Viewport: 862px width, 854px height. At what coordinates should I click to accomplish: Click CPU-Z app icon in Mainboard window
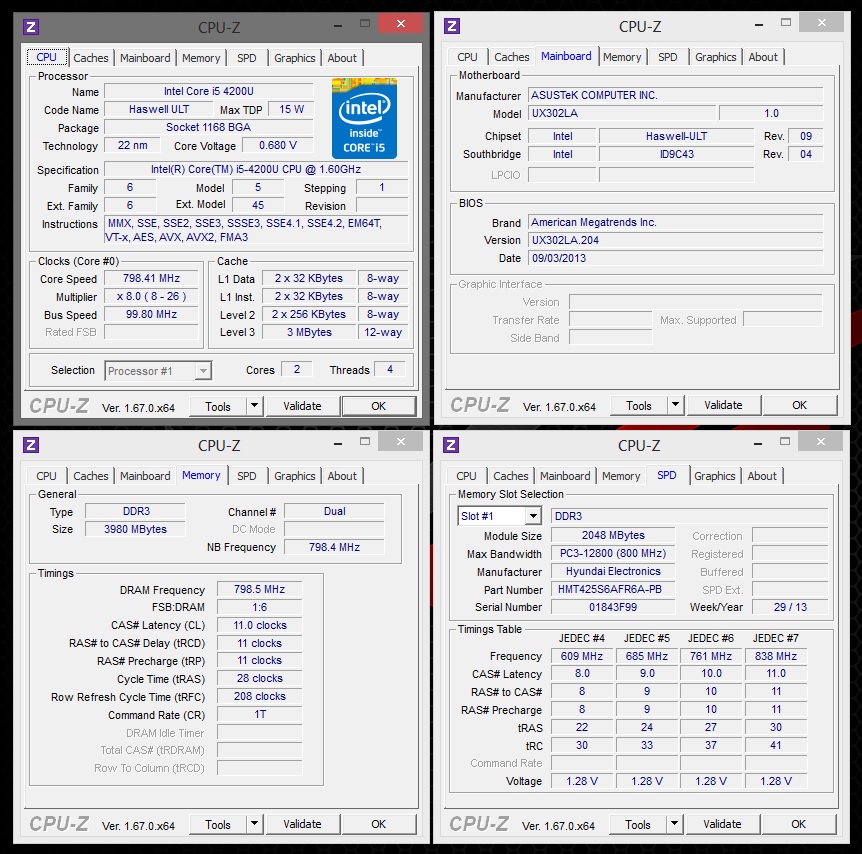pyautogui.click(x=452, y=26)
